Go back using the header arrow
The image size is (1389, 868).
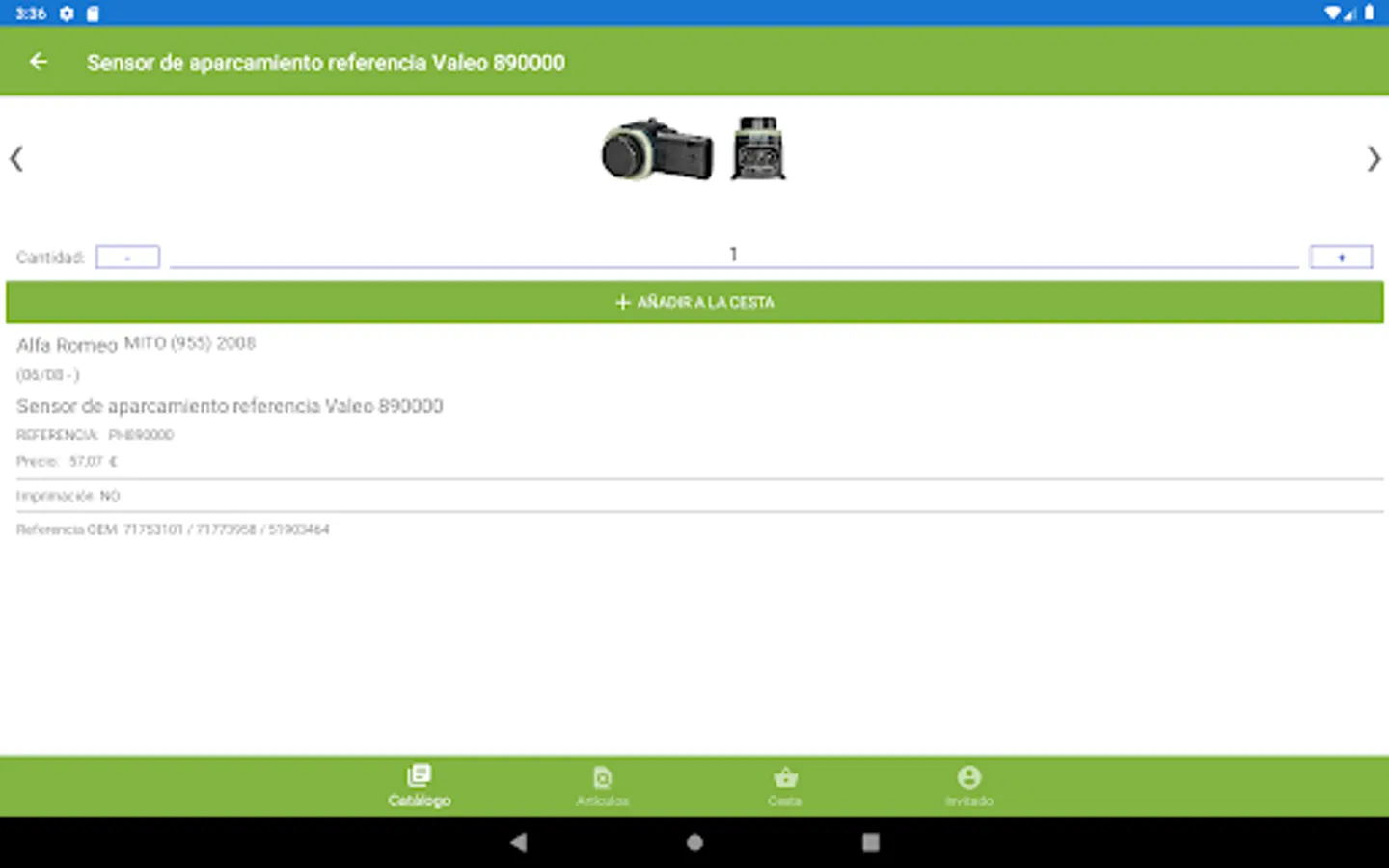click(39, 62)
